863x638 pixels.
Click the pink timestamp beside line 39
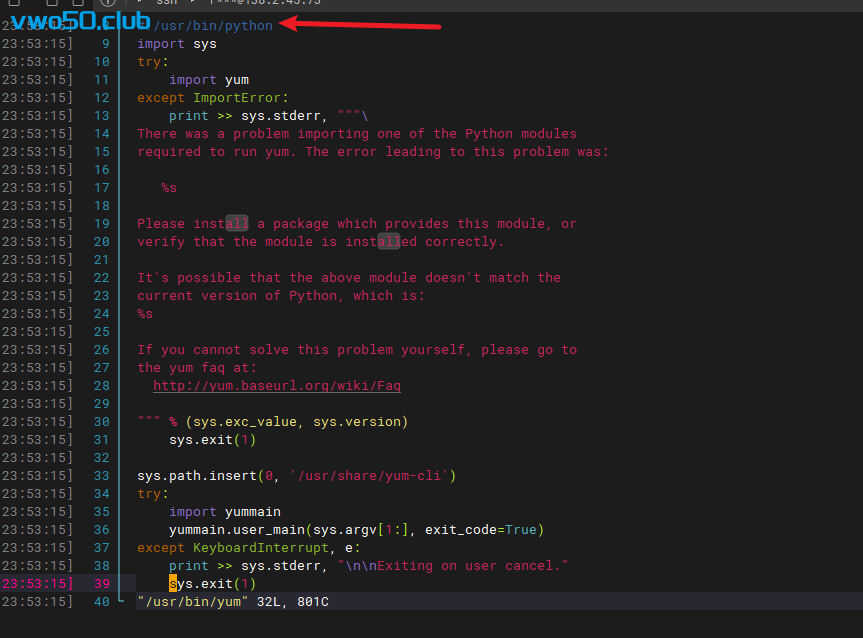[x=36, y=584]
